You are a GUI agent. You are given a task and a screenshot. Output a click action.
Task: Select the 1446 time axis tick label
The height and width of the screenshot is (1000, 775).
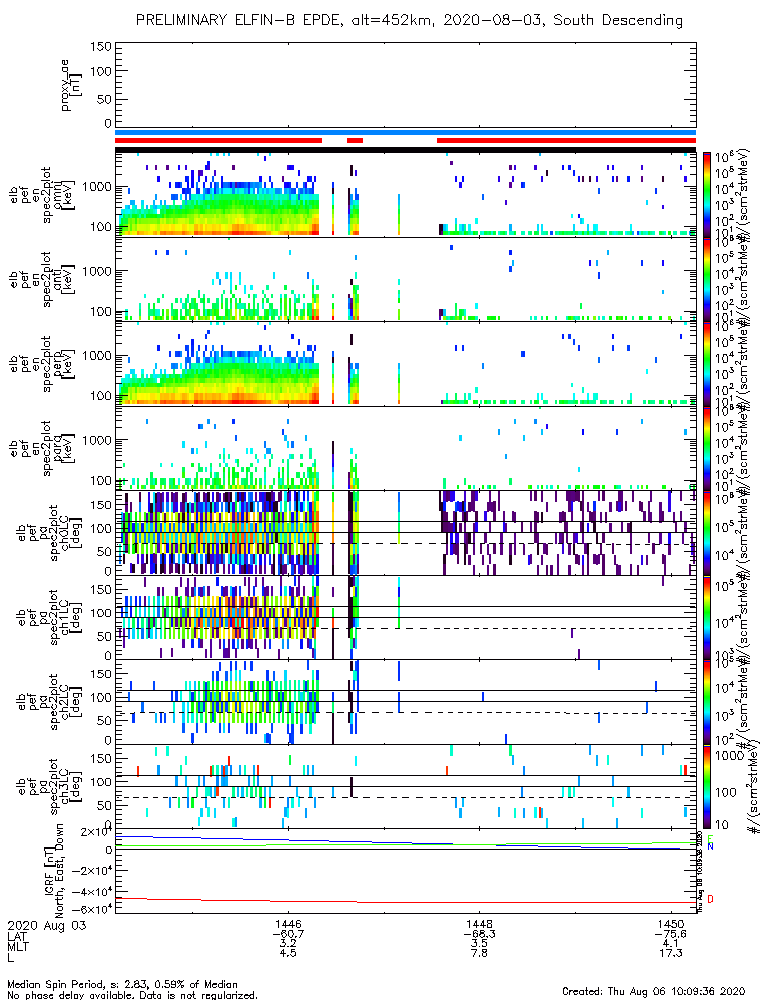tap(288, 924)
